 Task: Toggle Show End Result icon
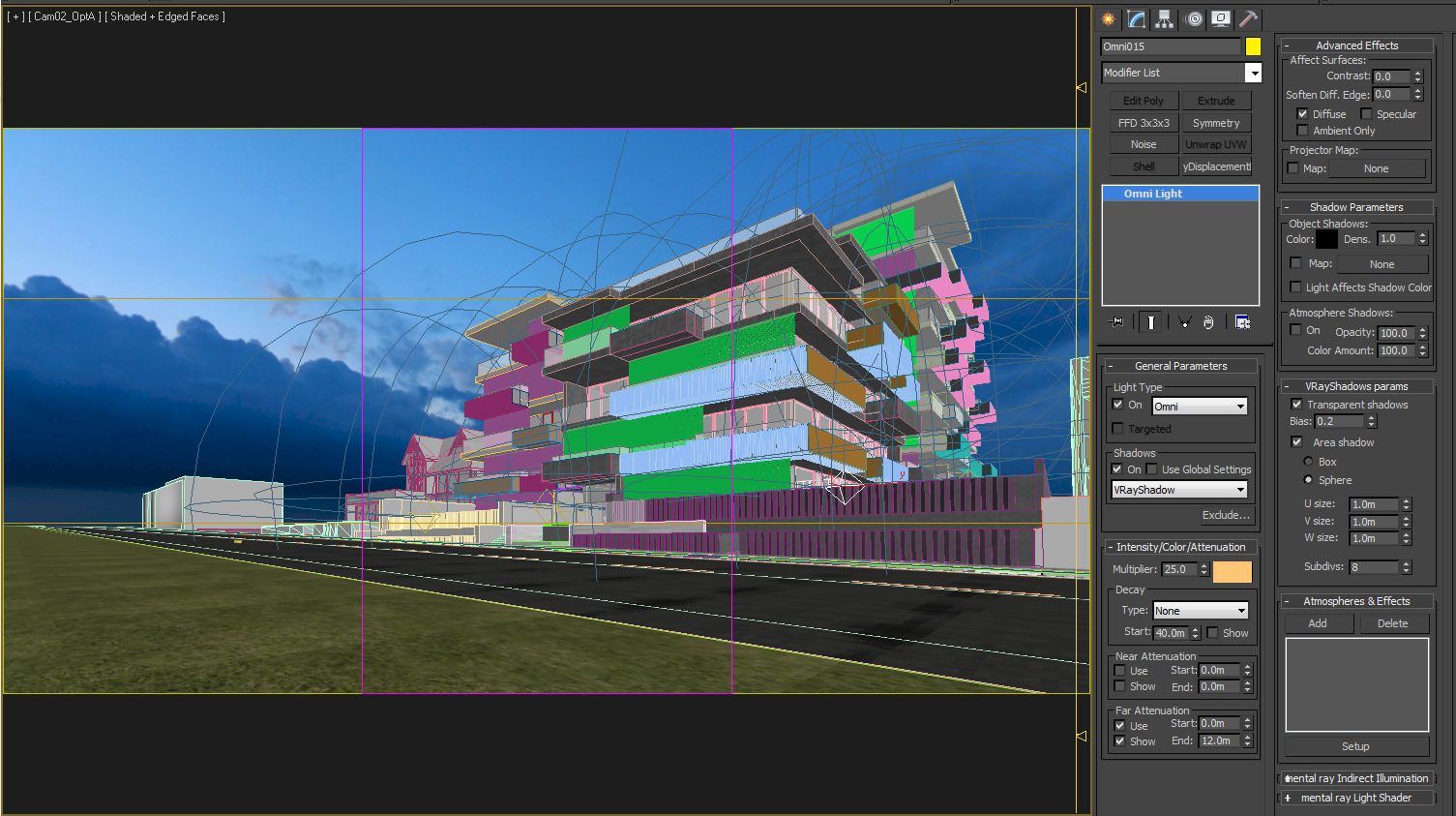pyautogui.click(x=1150, y=322)
